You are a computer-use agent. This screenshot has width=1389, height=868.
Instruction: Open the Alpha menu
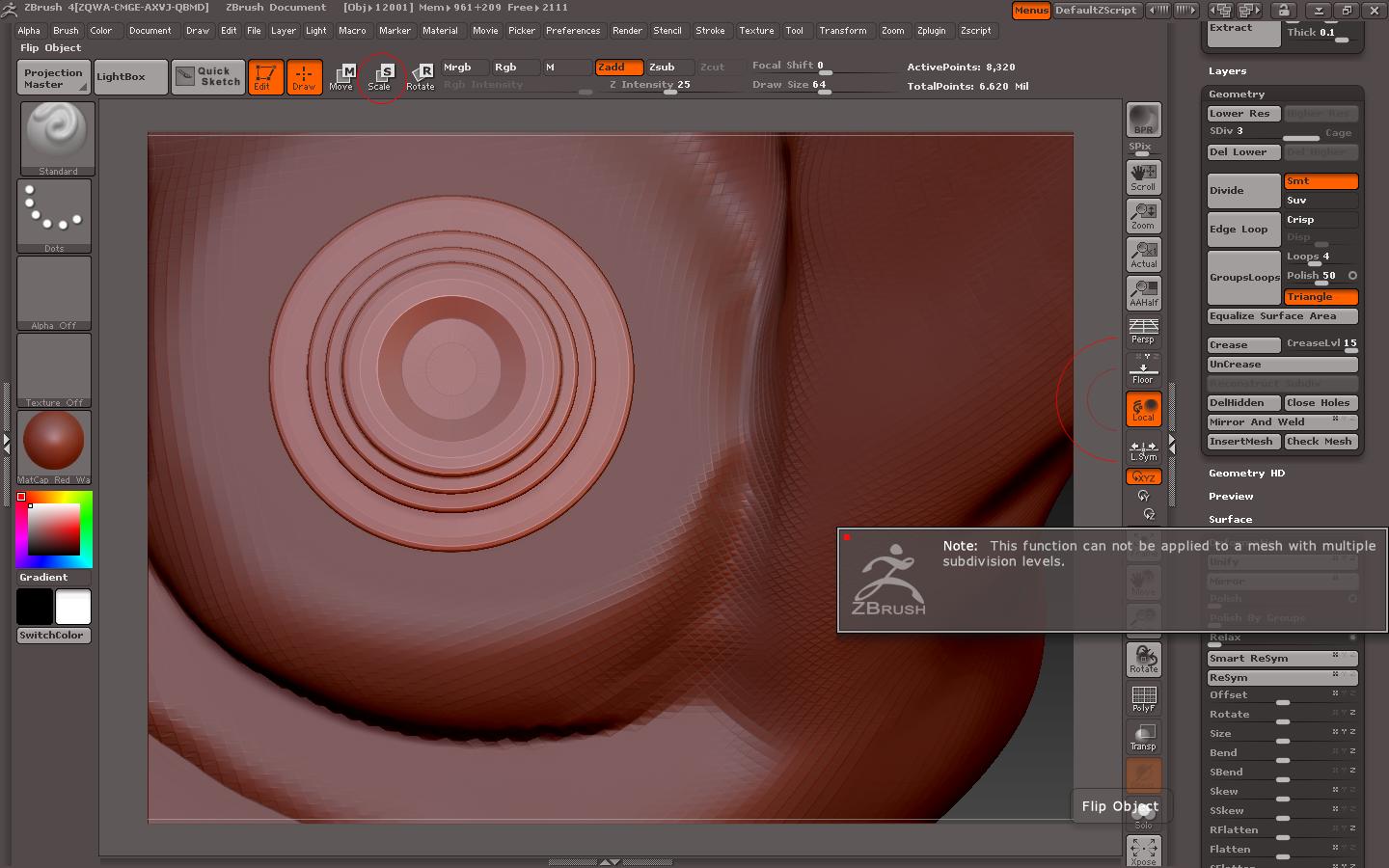click(29, 31)
